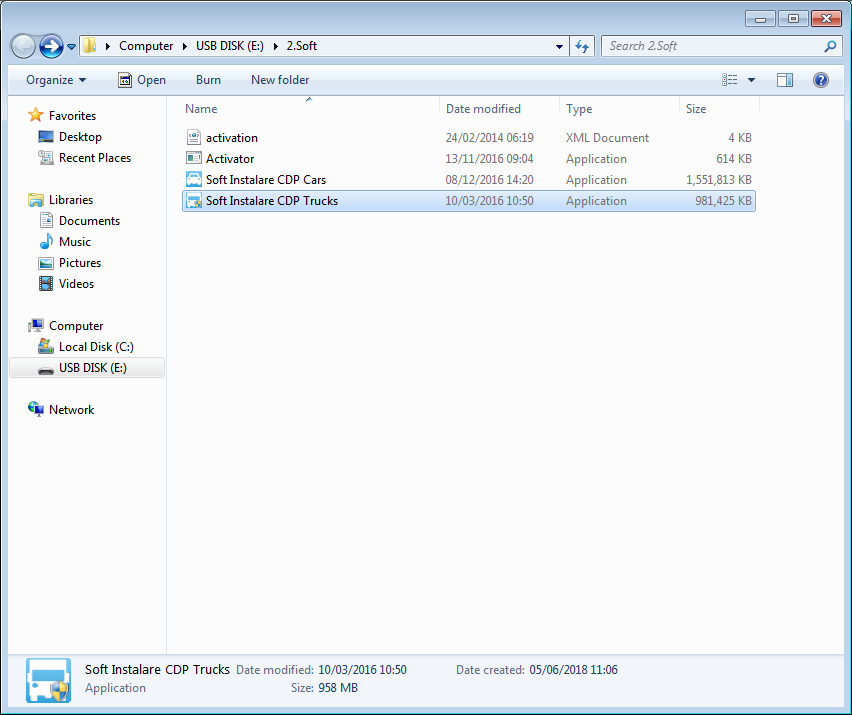The width and height of the screenshot is (852, 715).
Task: Select Libraries in the navigation pane
Action: [71, 200]
